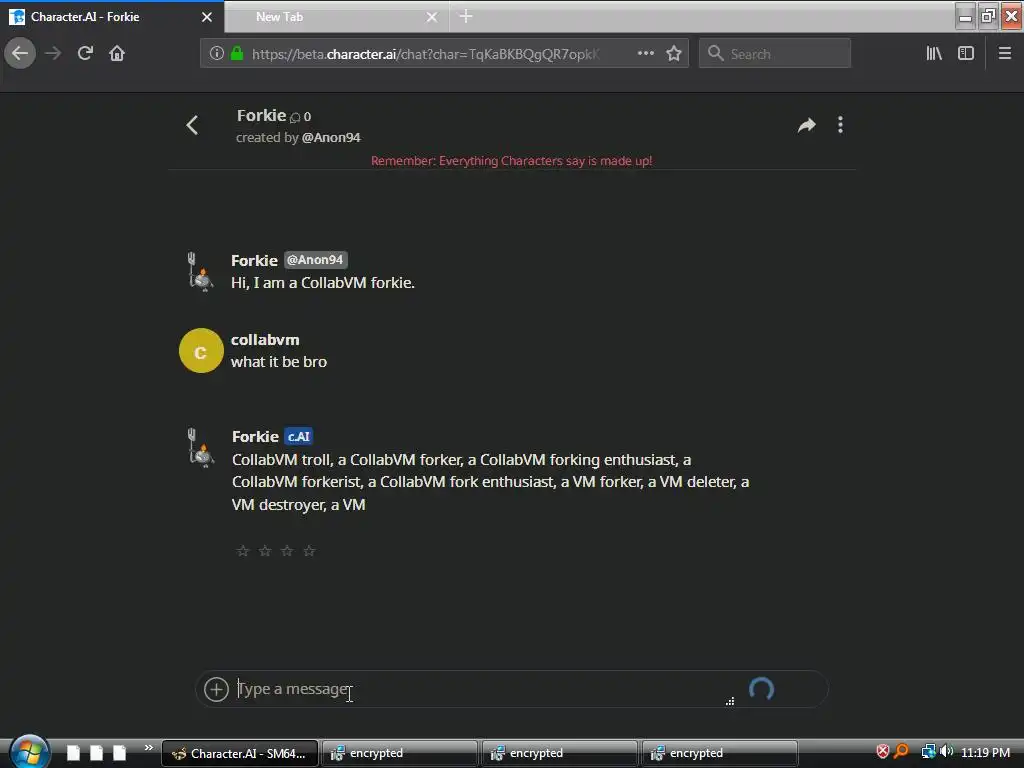Screen dimensions: 1024x768
Task: Click the network tray icon
Action: pos(928,752)
